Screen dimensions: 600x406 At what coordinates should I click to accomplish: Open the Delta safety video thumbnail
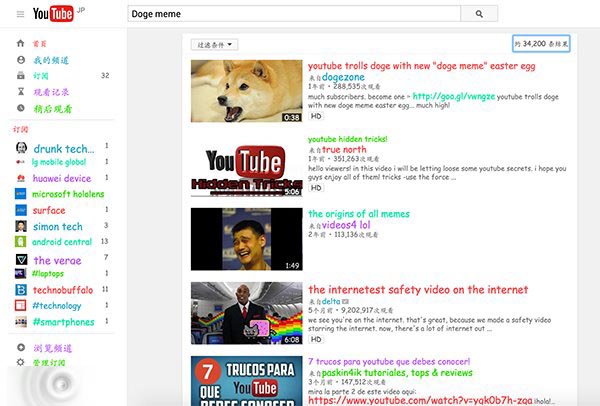pyautogui.click(x=246, y=313)
